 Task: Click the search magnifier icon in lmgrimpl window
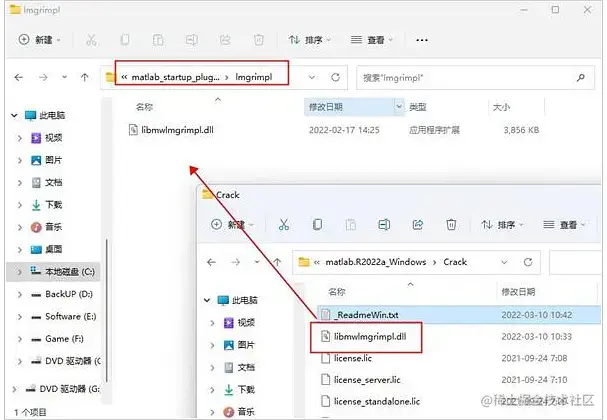click(x=580, y=78)
